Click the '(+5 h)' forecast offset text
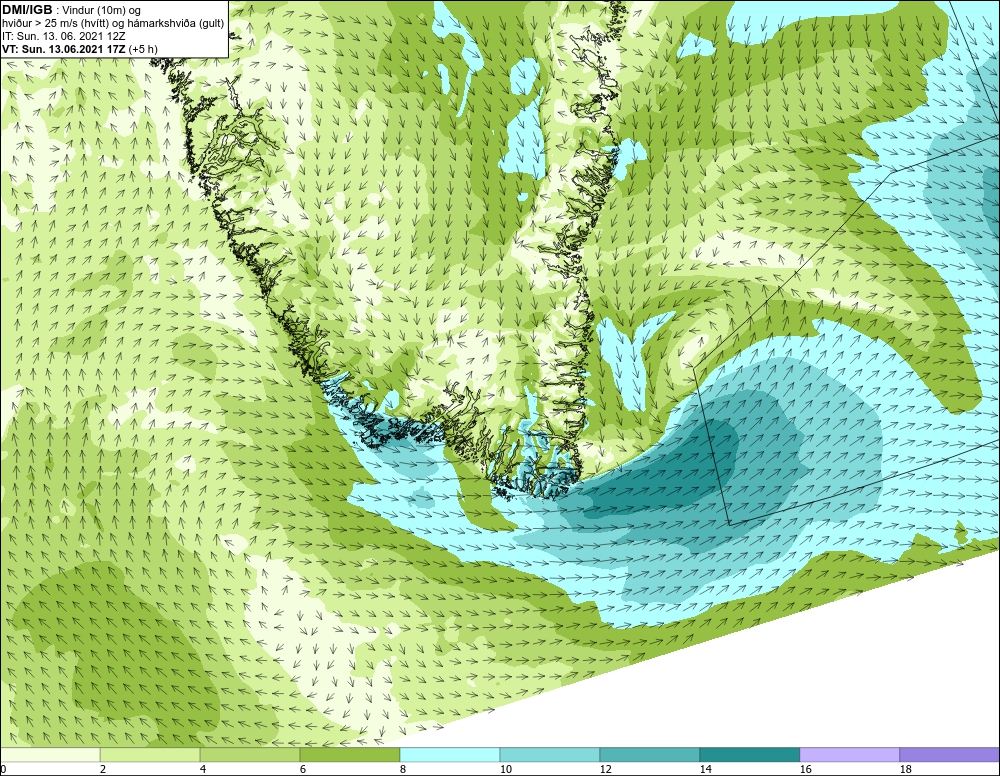Image resolution: width=1000 pixels, height=776 pixels. point(143,48)
